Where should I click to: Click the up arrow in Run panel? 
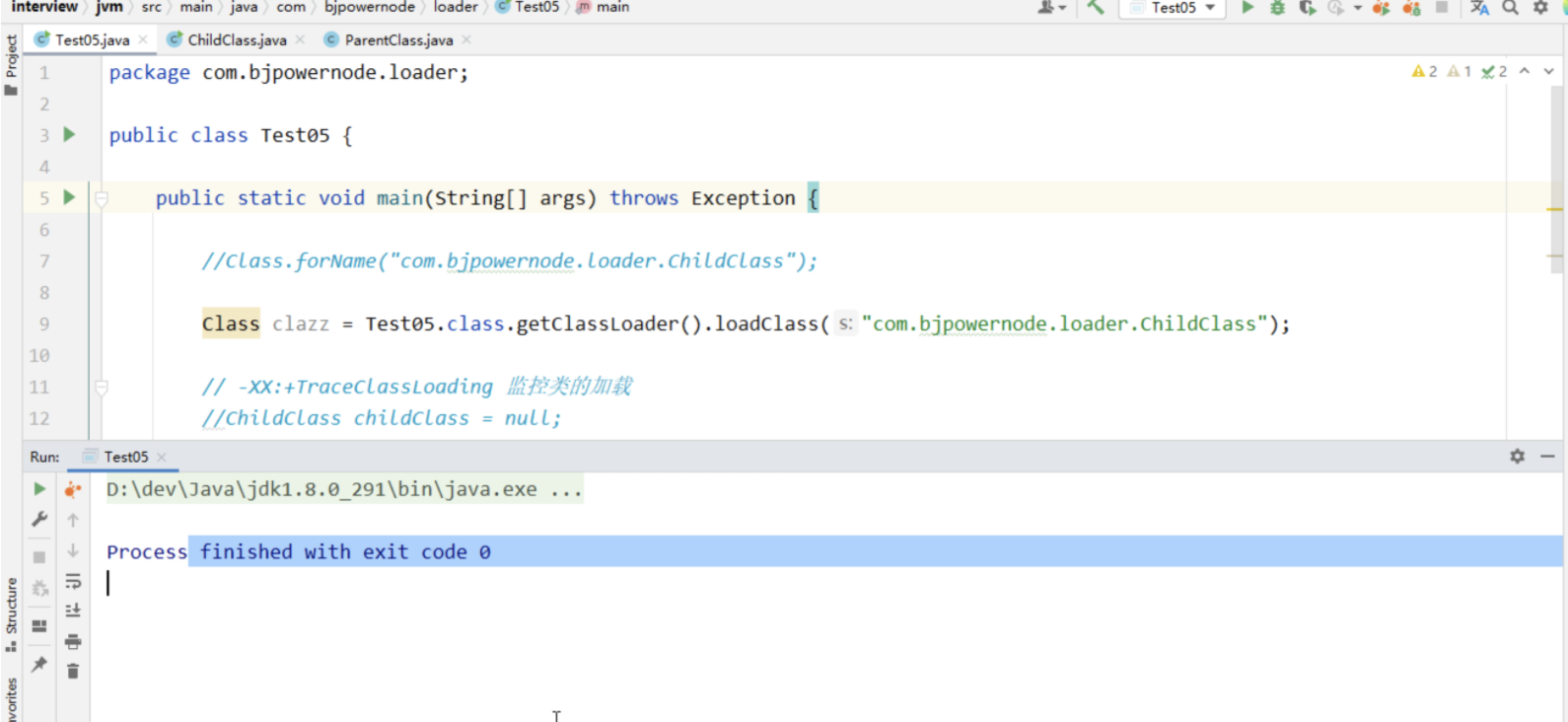click(x=73, y=520)
